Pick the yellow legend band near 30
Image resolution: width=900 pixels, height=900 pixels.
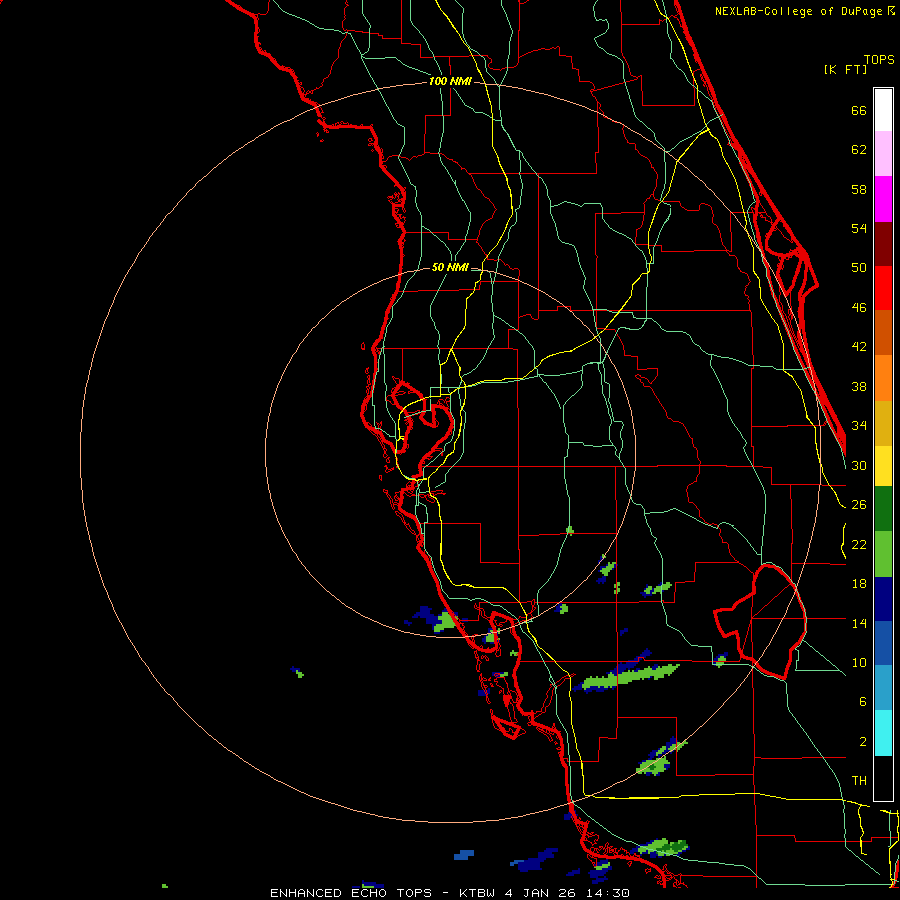point(883,466)
